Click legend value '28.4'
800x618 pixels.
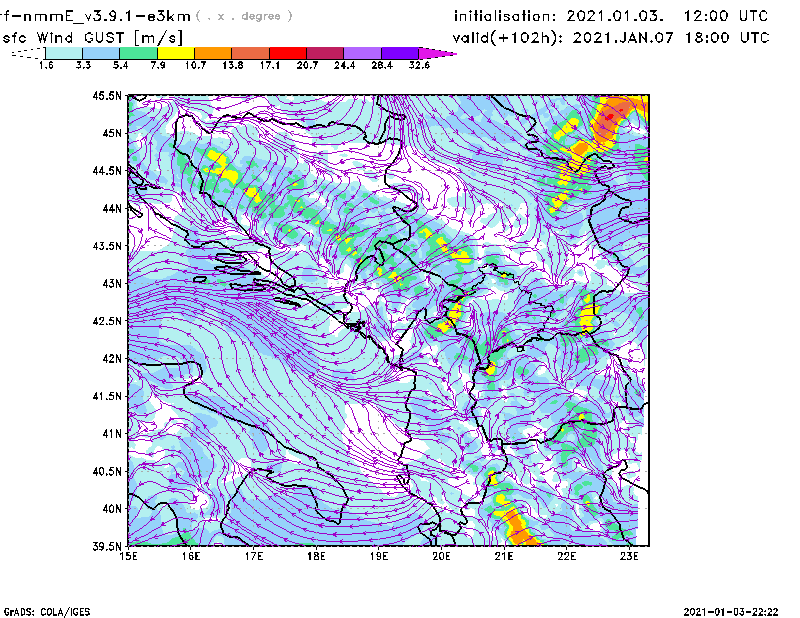pos(382,65)
